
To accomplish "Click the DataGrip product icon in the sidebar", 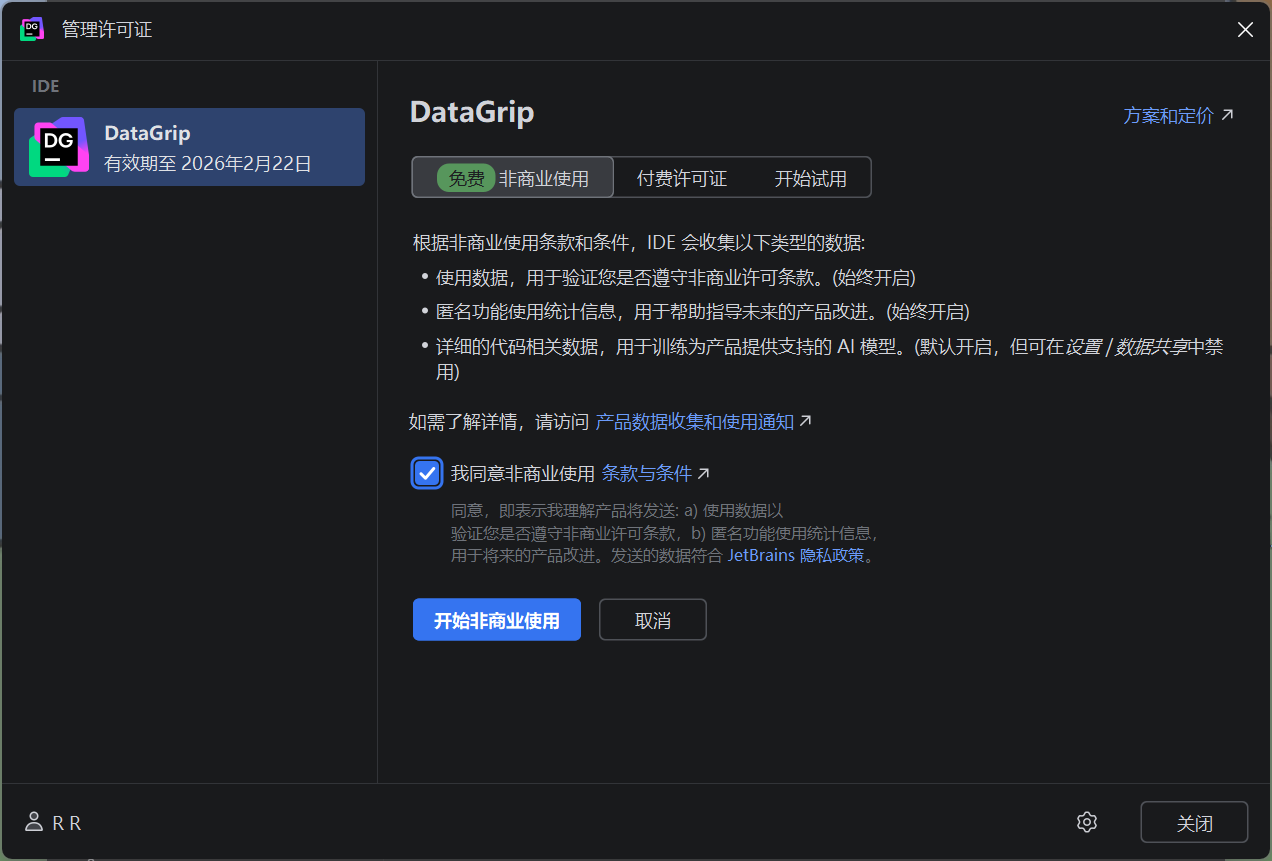I will point(59,147).
